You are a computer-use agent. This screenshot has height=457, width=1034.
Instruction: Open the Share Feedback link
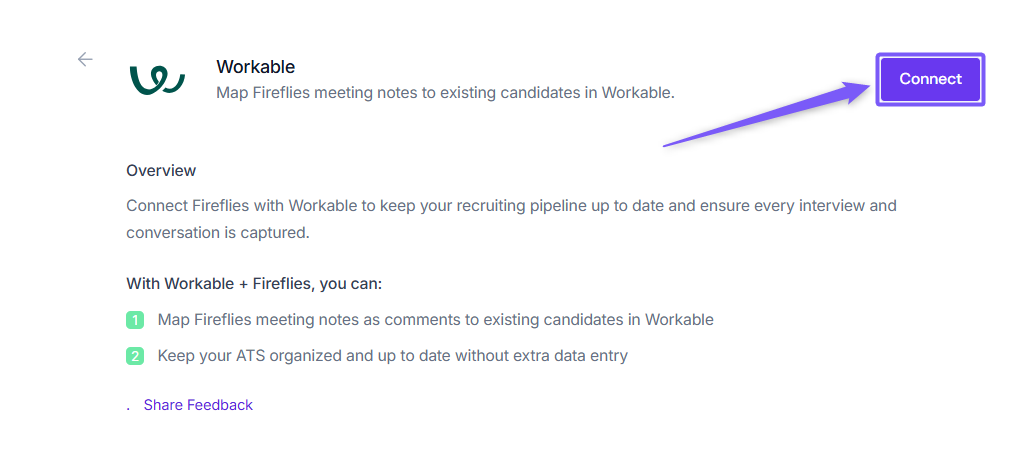click(x=198, y=405)
